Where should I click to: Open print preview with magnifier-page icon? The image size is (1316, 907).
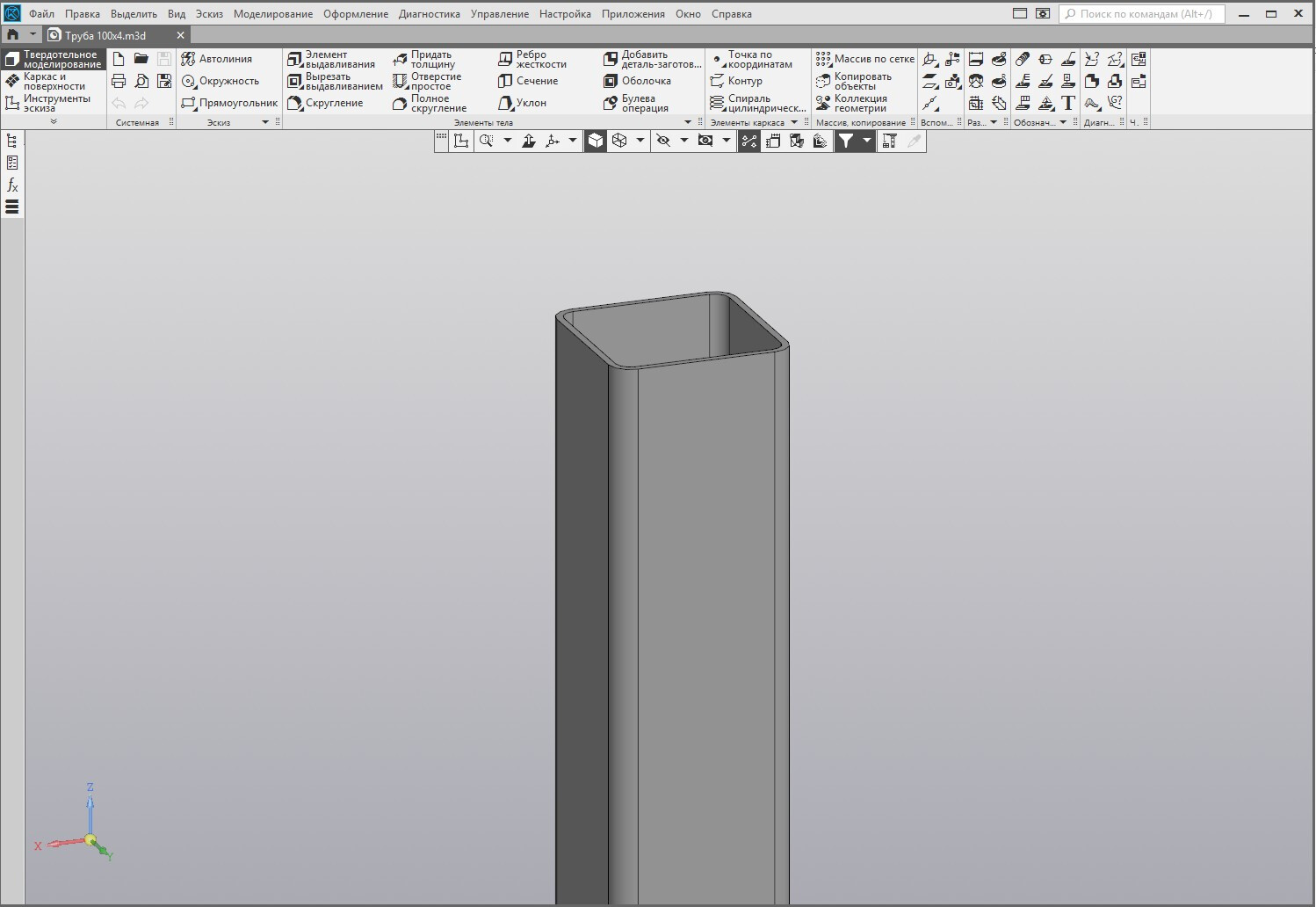tap(141, 81)
